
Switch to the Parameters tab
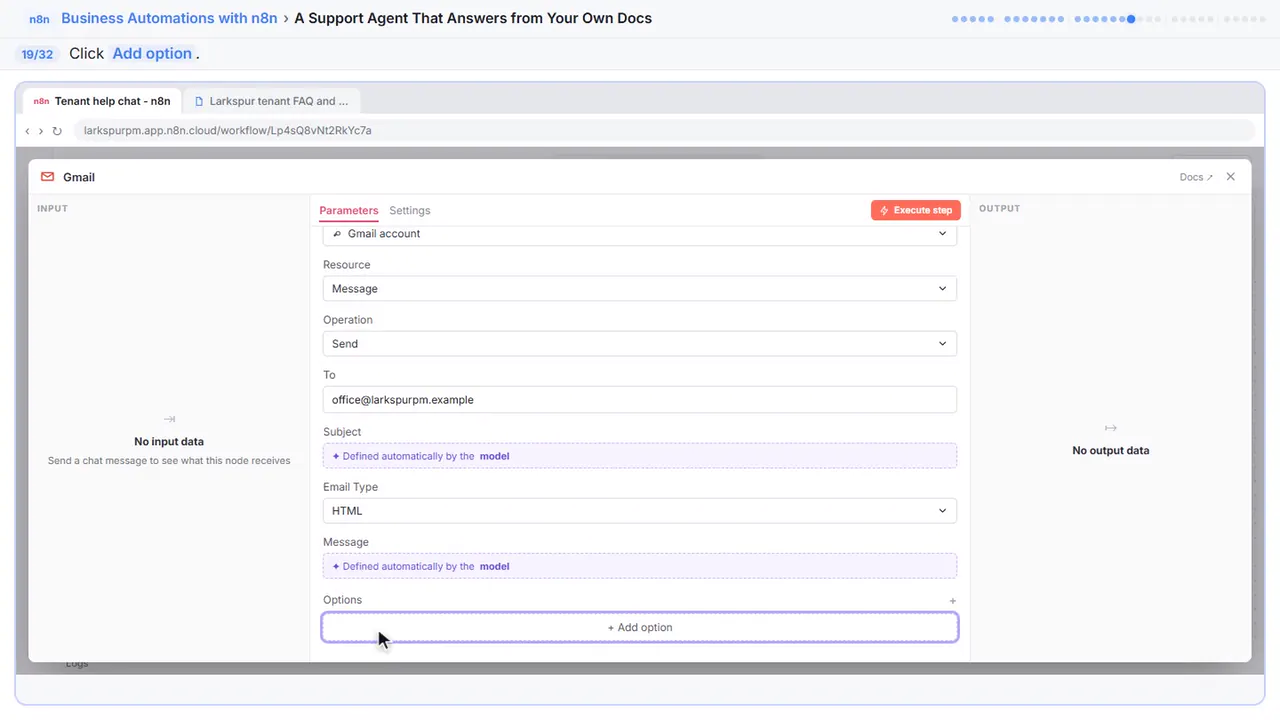(349, 211)
